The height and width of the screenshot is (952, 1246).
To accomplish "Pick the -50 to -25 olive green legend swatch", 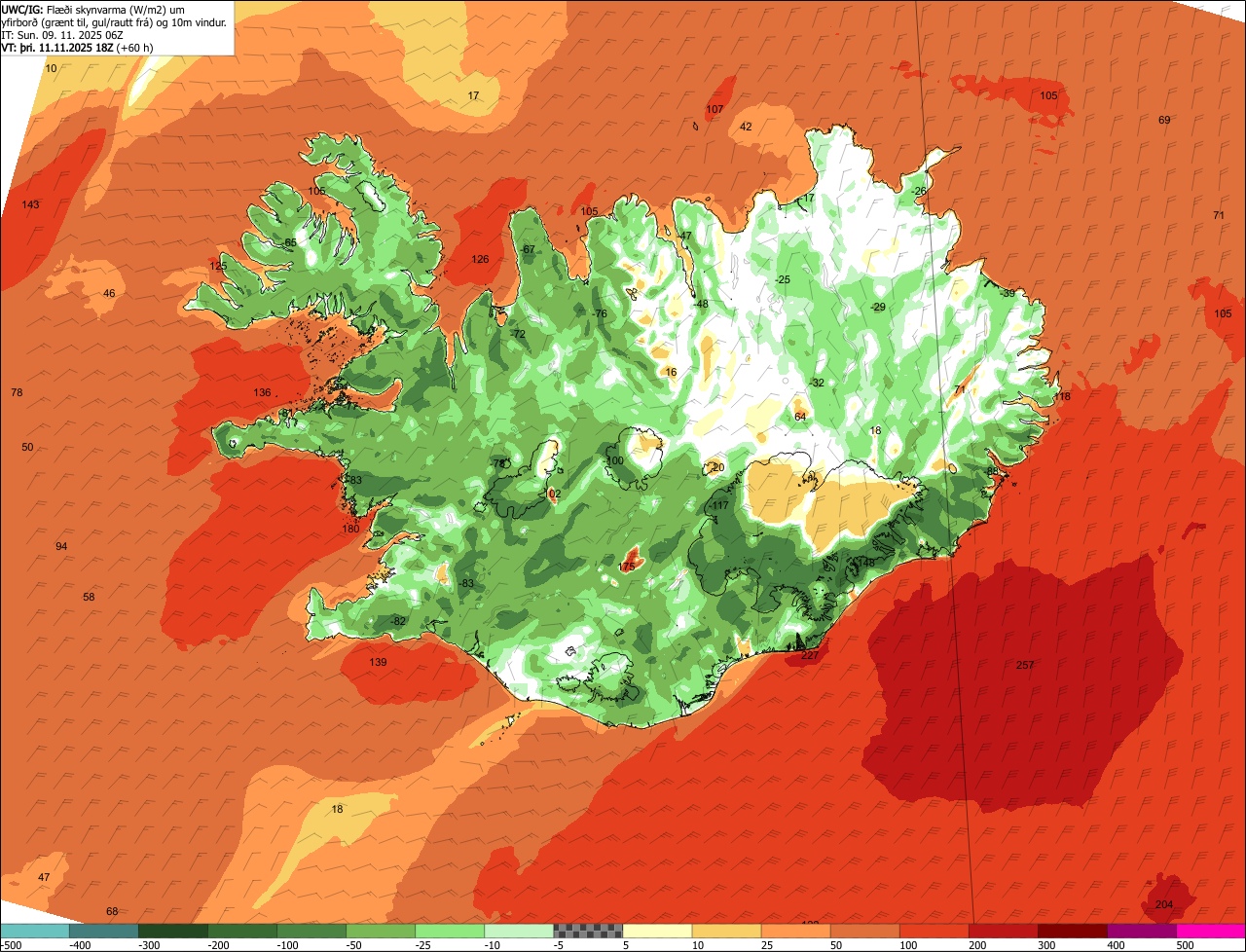I will pos(380,931).
